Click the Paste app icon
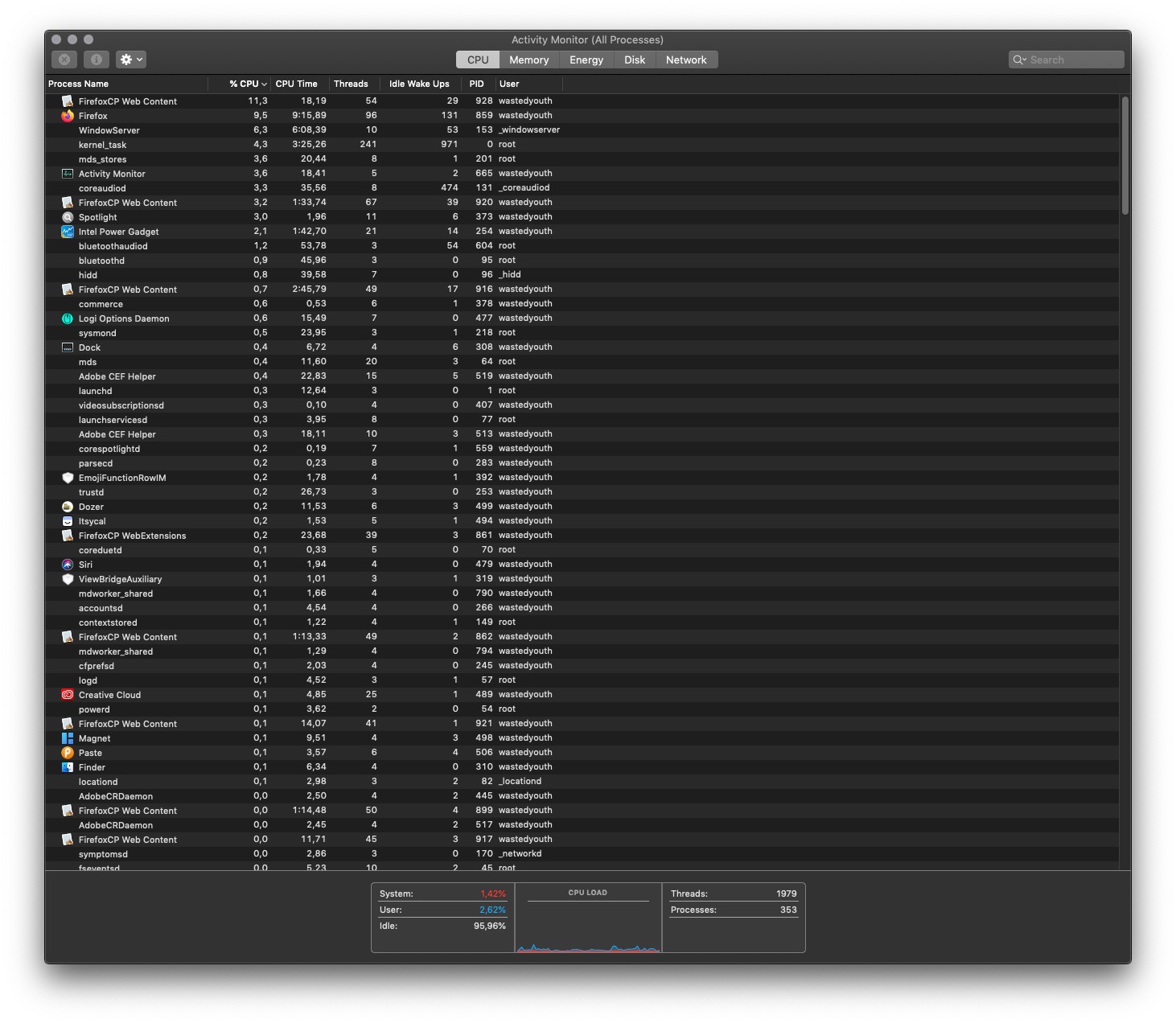 [x=68, y=753]
